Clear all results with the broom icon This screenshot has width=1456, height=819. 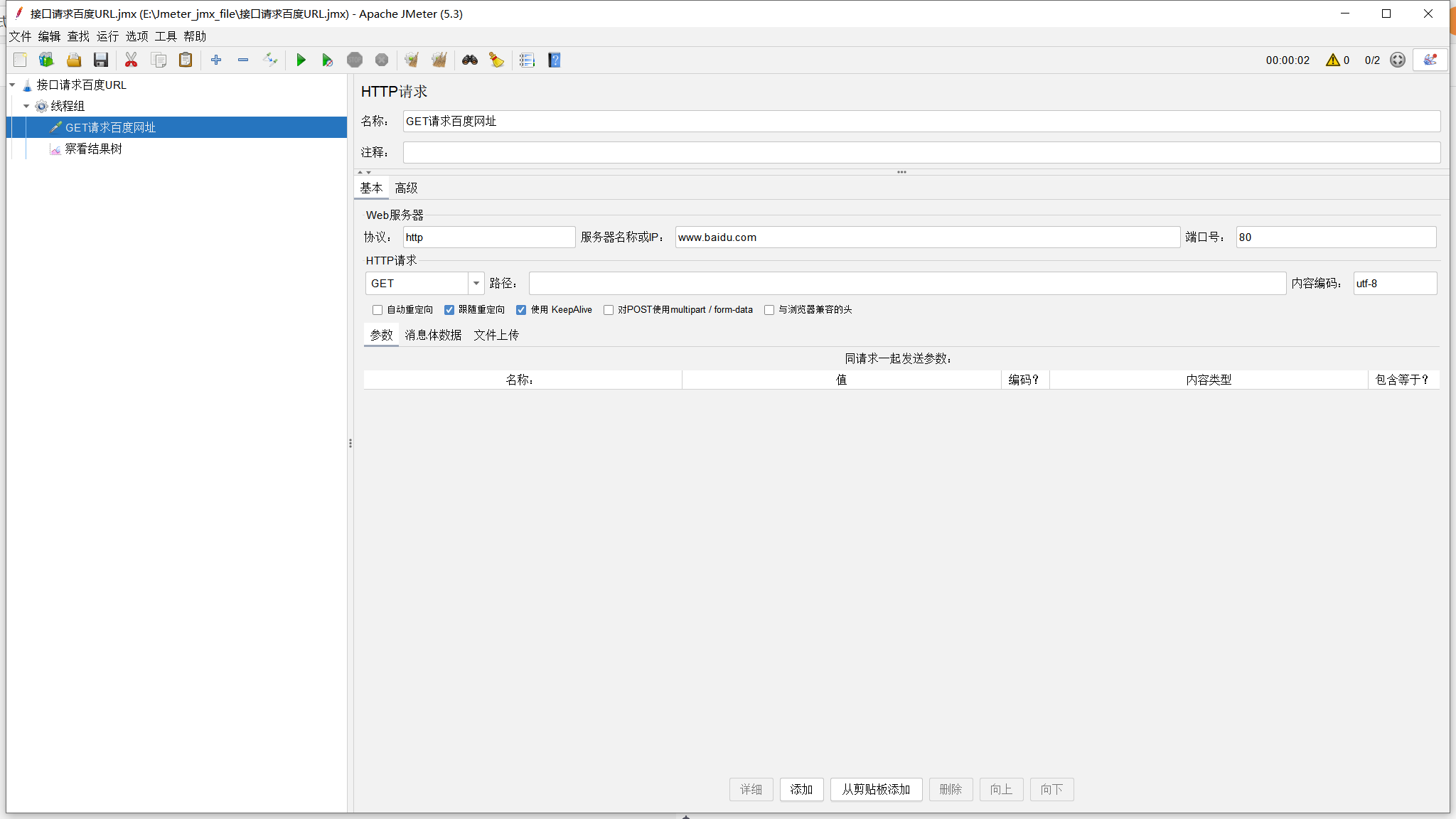click(x=496, y=60)
